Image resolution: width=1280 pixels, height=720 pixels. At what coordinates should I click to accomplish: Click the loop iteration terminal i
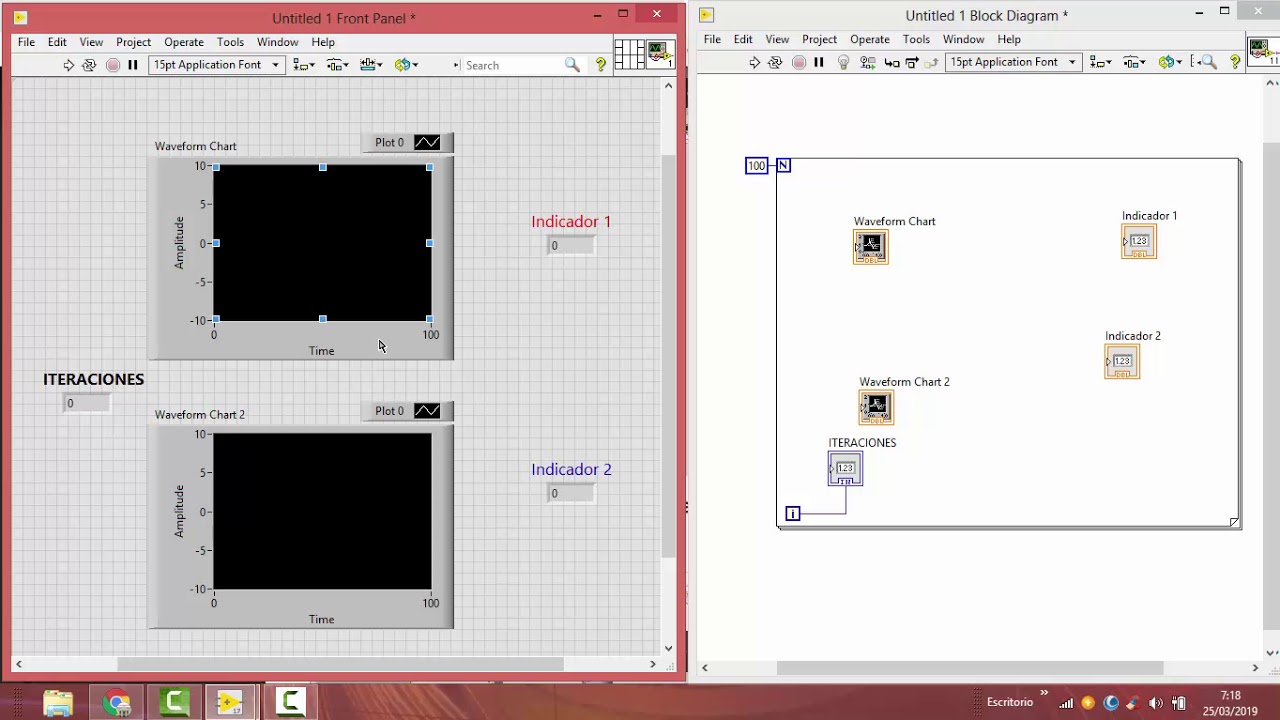click(x=793, y=514)
